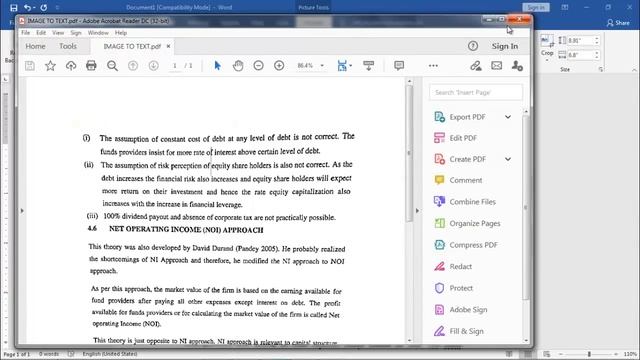Click Word's Undo icon in title bar
Screen dimensions: 640x360
(x=27, y=7)
